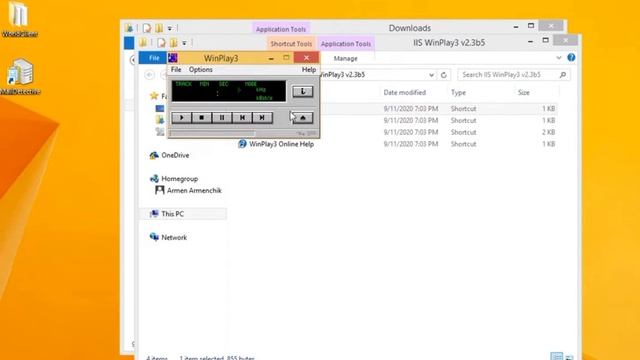Click the This PC computer icon

154,213
